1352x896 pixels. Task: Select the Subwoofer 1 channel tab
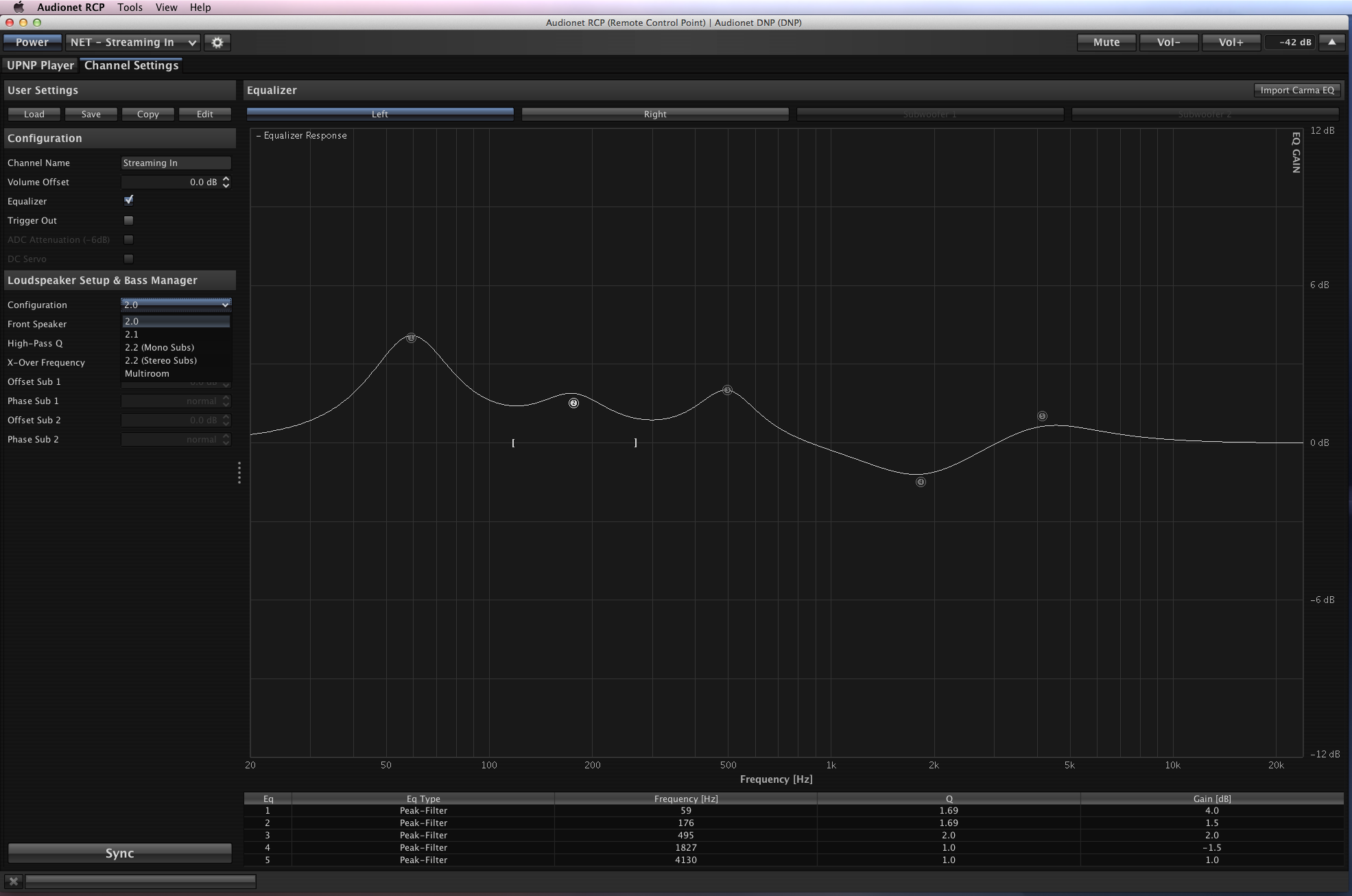[x=930, y=114]
